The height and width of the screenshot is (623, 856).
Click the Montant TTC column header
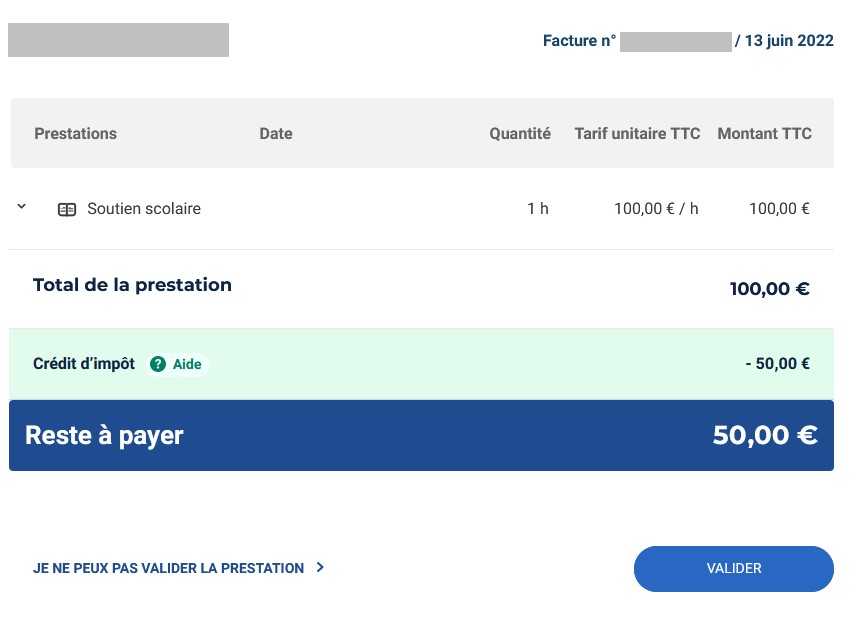click(x=764, y=134)
